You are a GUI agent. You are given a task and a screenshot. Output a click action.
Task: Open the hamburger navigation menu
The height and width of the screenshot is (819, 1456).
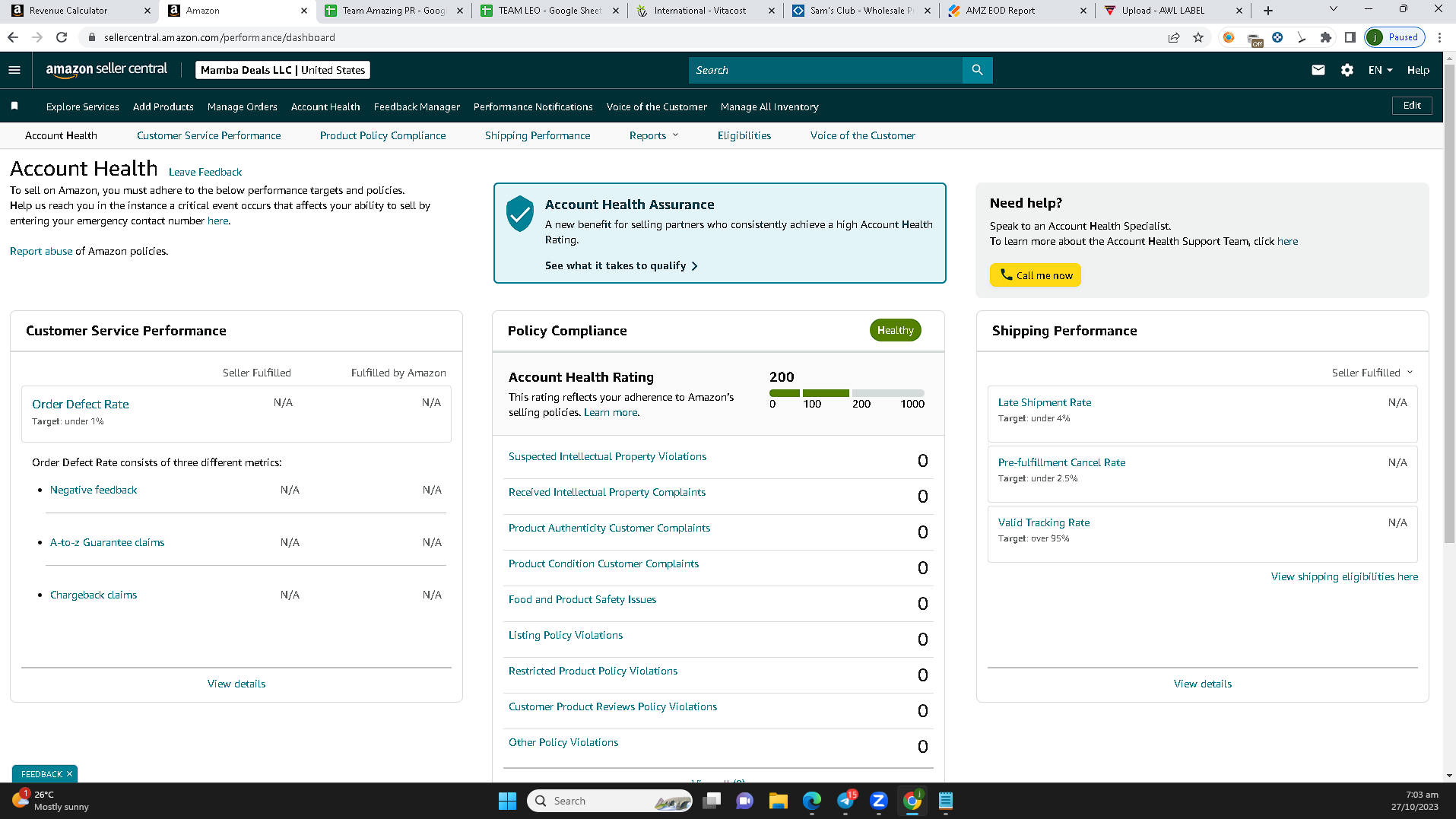tap(14, 70)
